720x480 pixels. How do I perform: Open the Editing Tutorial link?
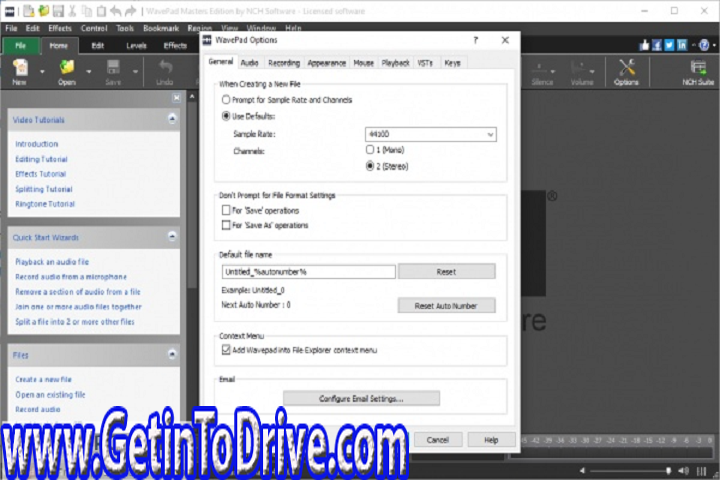click(x=41, y=159)
